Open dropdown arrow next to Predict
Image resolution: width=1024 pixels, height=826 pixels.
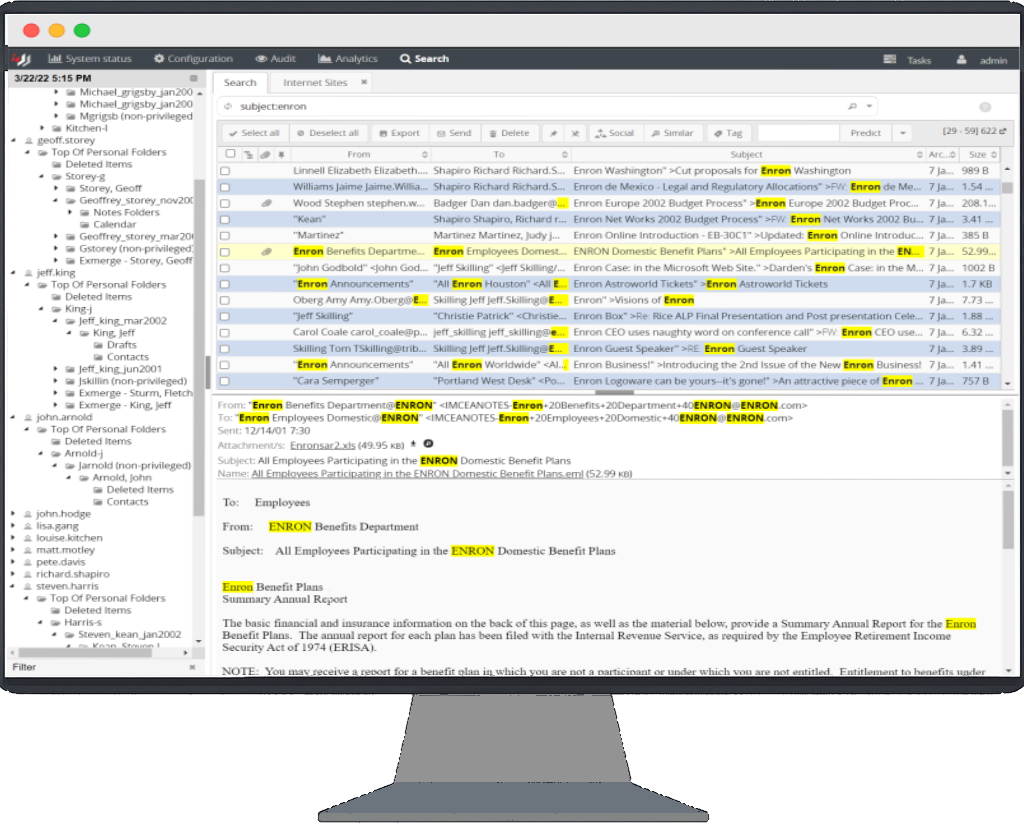tap(903, 133)
